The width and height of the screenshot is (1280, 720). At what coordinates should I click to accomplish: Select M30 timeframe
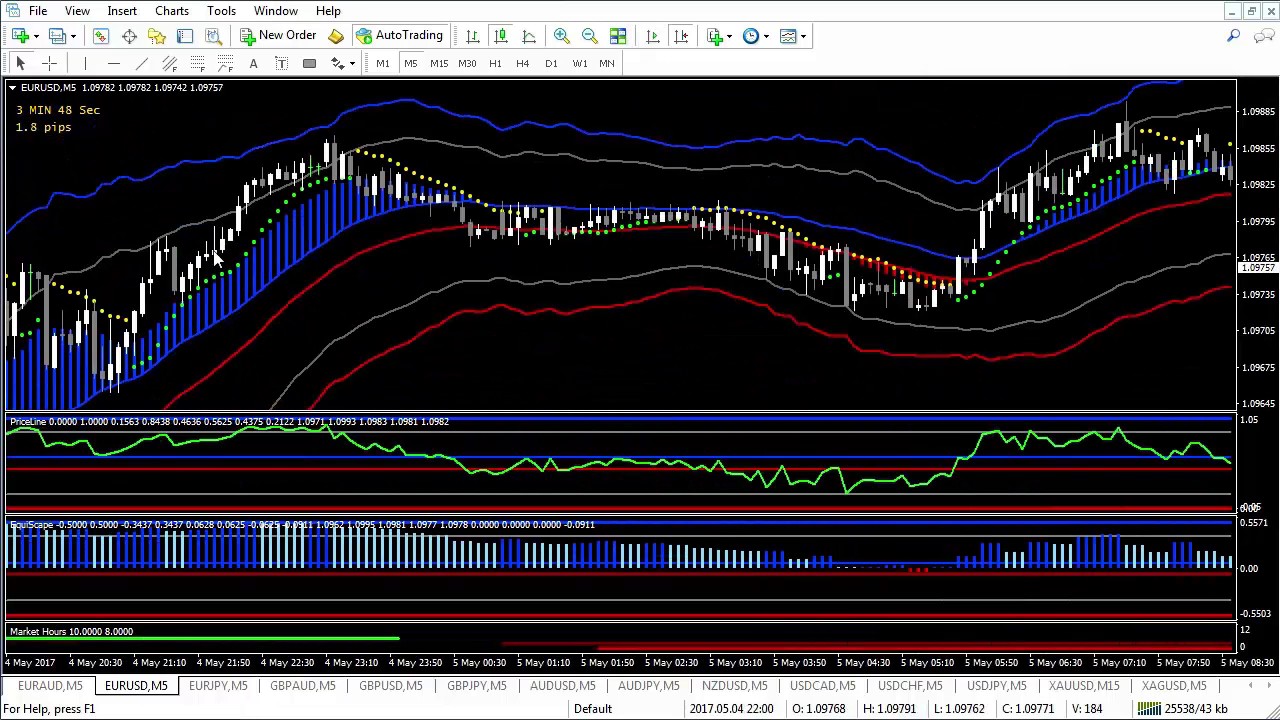point(467,63)
